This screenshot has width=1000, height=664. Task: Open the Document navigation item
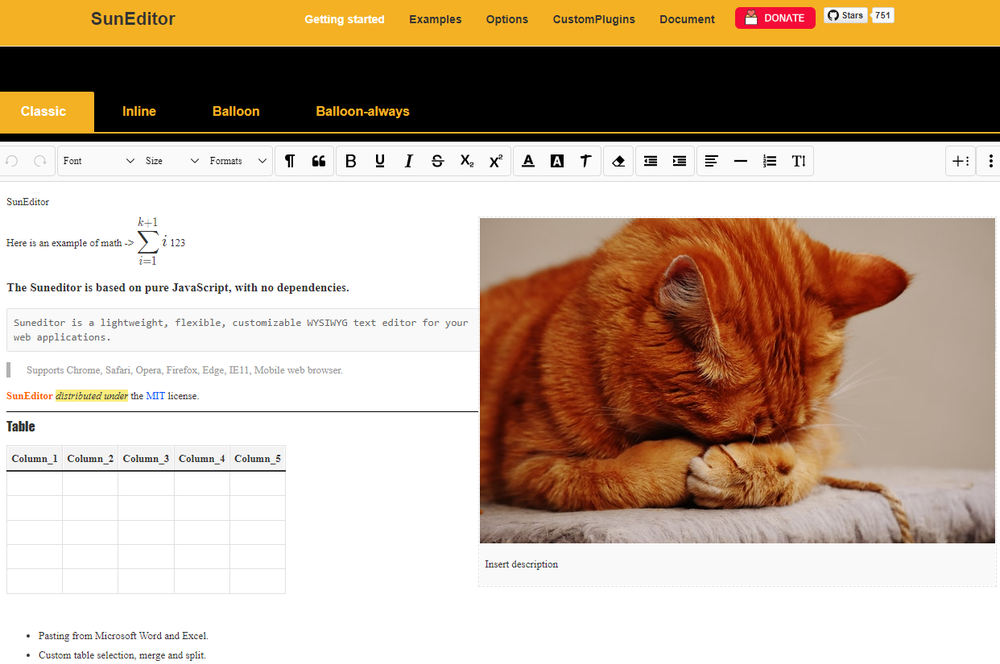[687, 19]
